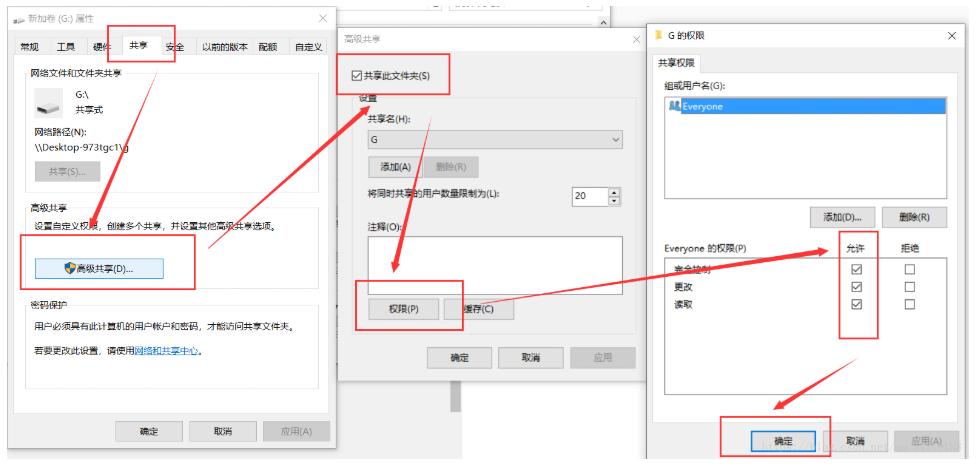Toggle 允许 checkbox for 读取
Viewport: 979px width, 474px height.
[x=857, y=304]
